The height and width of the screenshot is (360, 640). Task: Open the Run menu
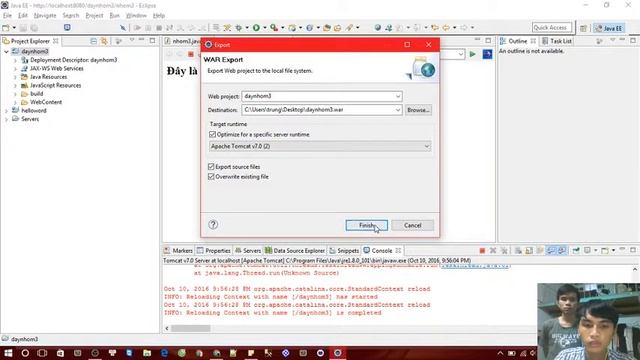click(x=115, y=16)
